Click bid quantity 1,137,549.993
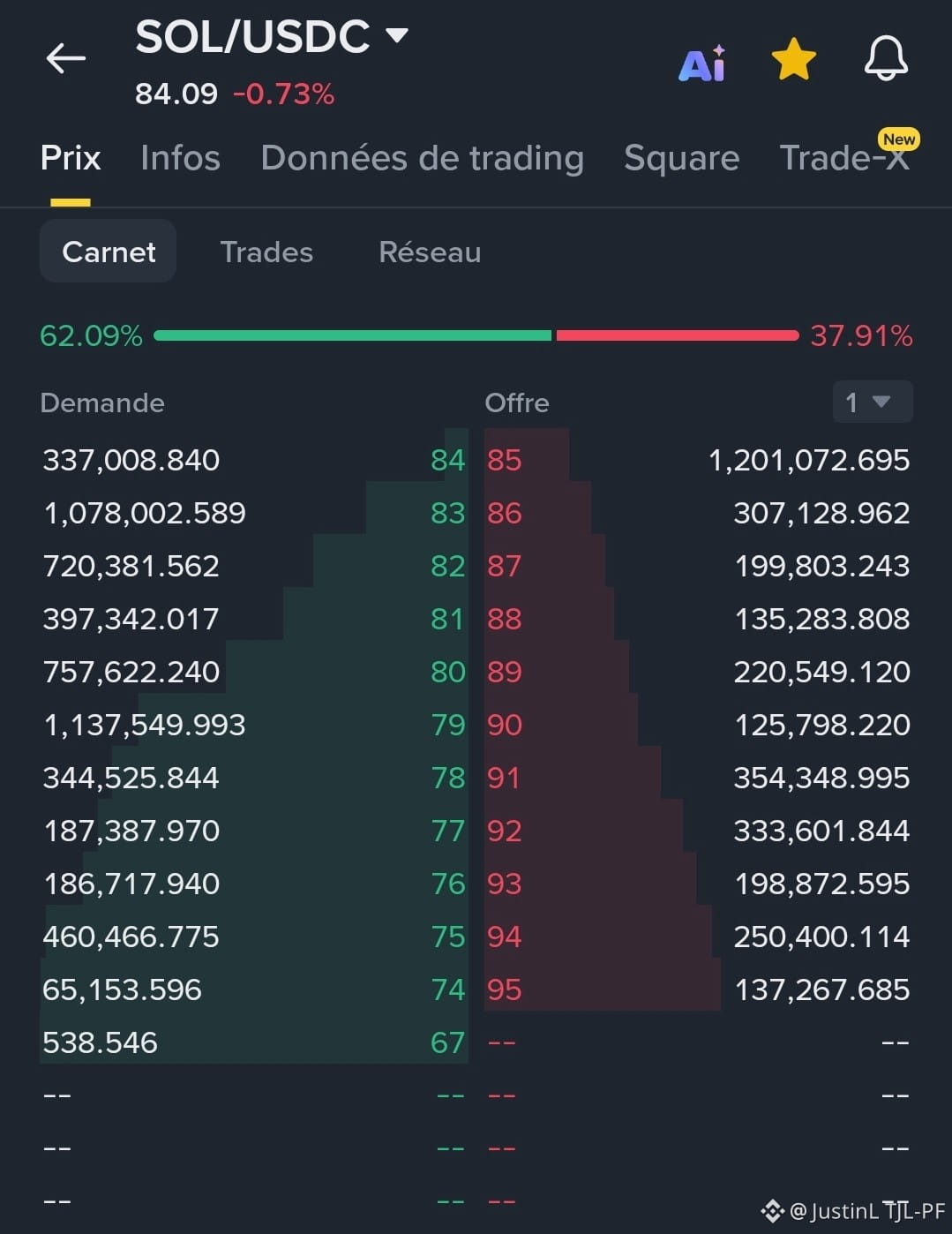The image size is (952, 1234). point(145,725)
